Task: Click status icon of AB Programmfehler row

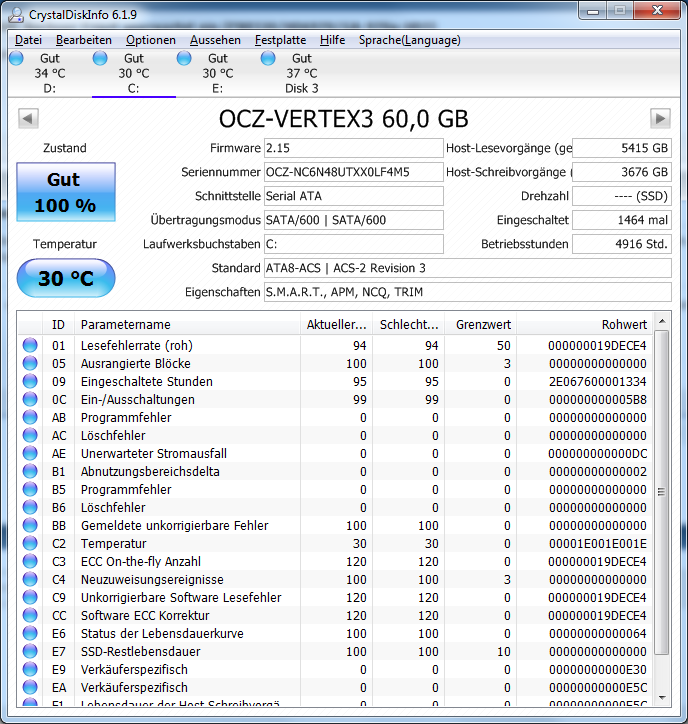Action: pyautogui.click(x=30, y=417)
